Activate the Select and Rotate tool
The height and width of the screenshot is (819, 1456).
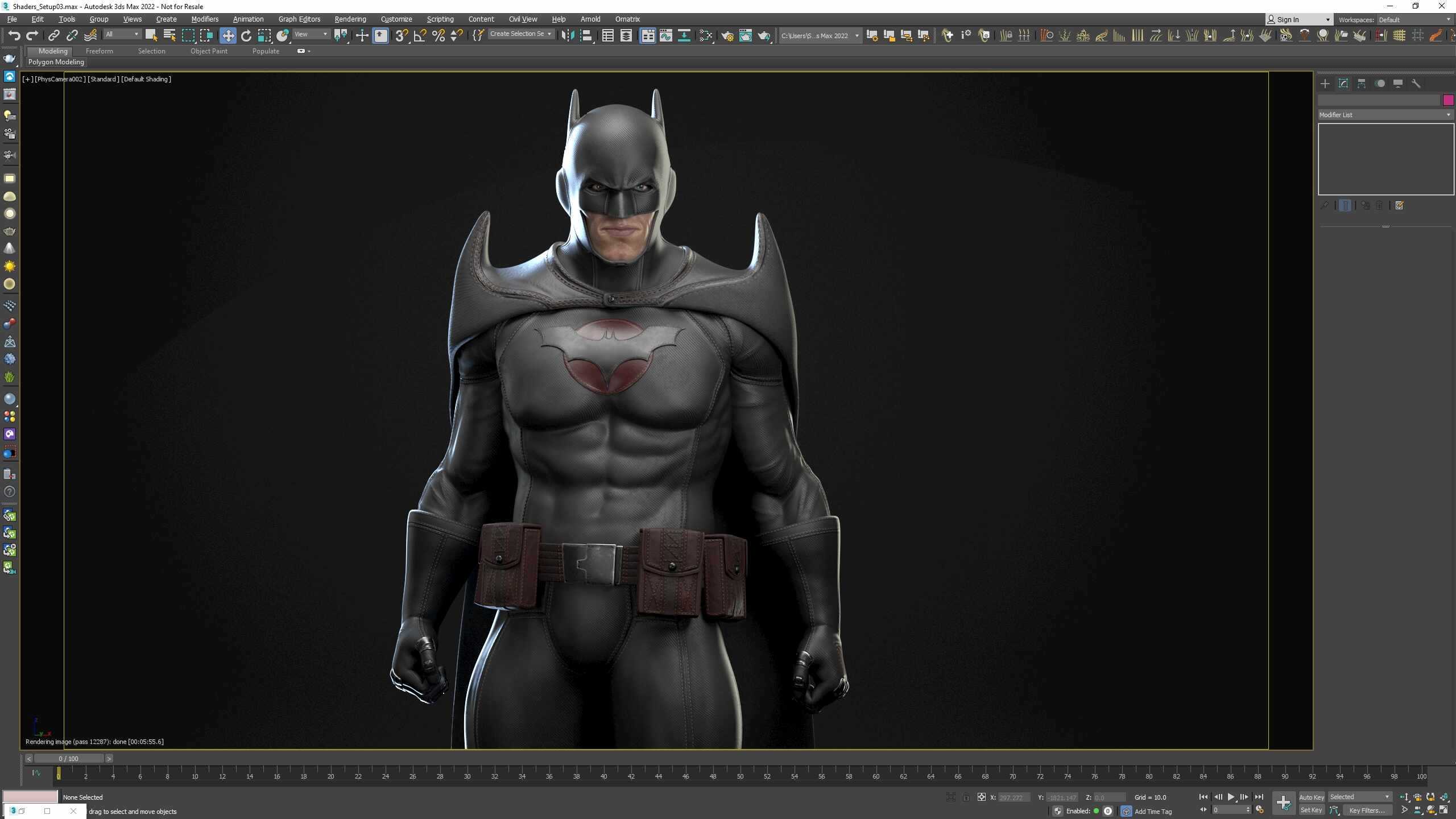click(246, 36)
